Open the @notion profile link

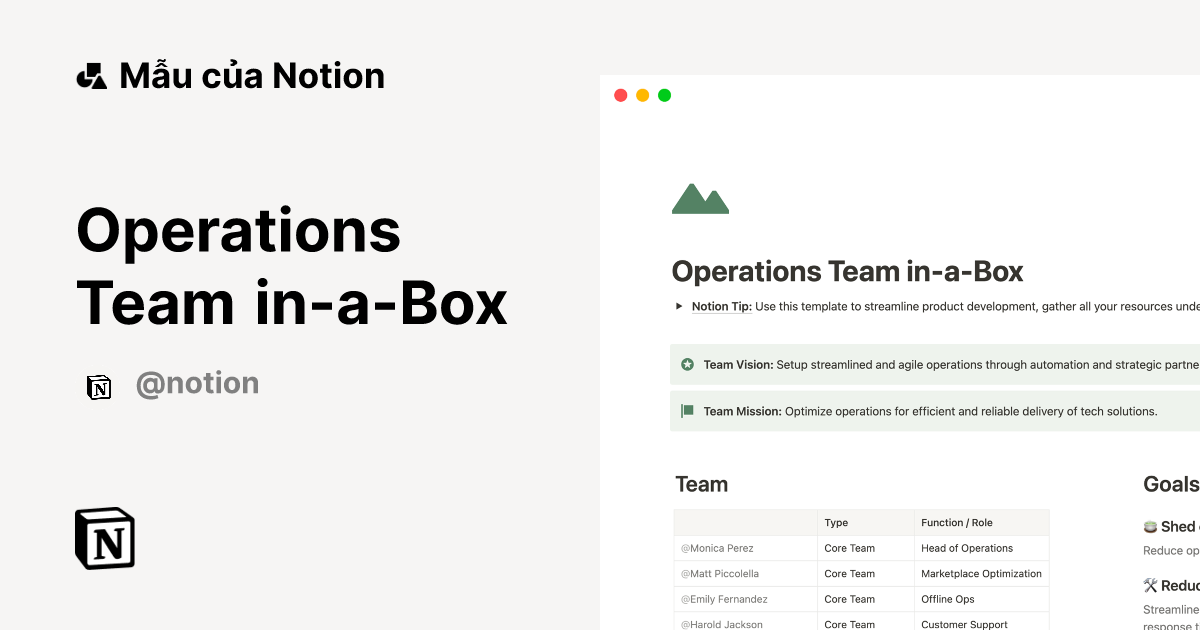(197, 383)
